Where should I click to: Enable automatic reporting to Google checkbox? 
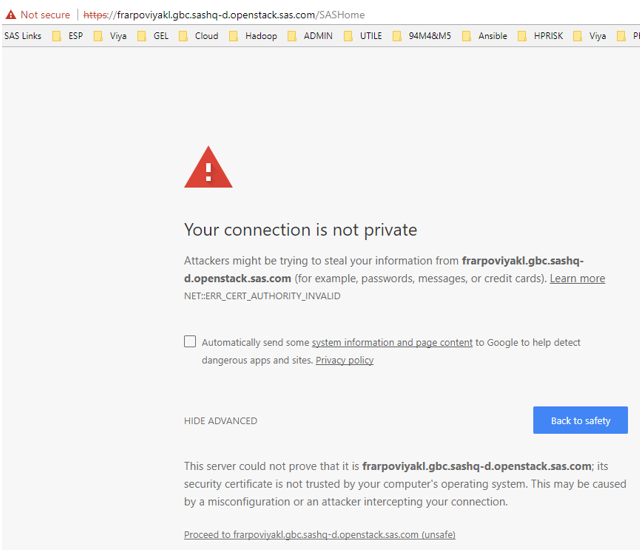(x=190, y=342)
